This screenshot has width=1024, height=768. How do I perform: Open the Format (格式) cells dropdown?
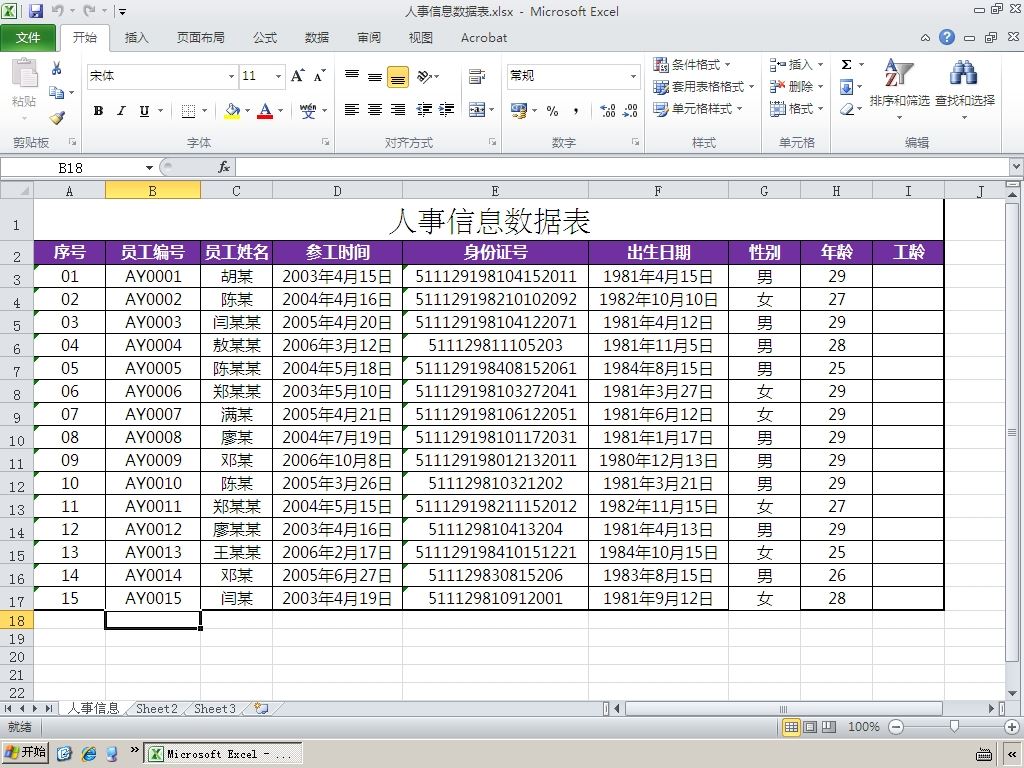tap(797, 109)
